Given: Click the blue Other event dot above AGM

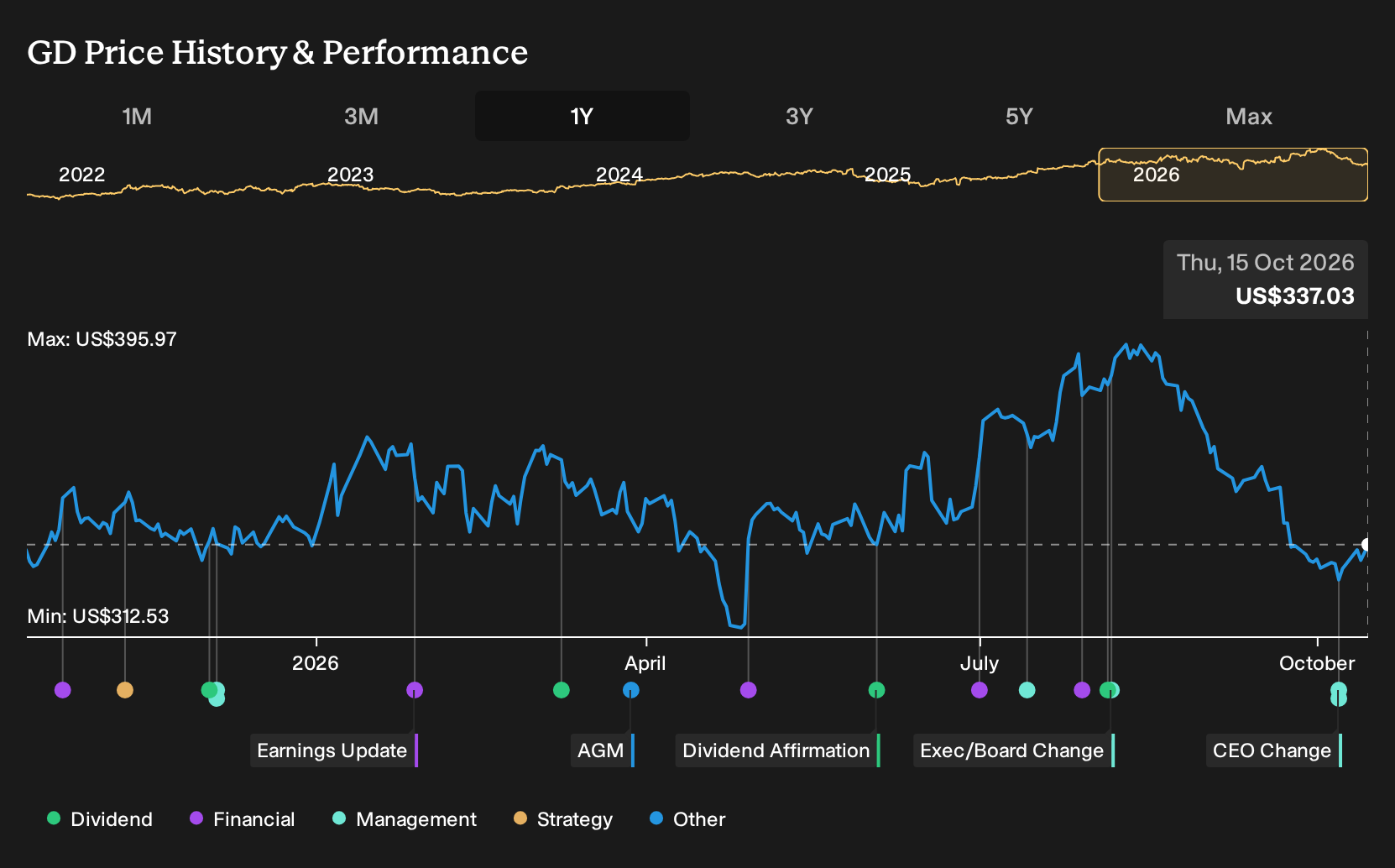Looking at the screenshot, I should pyautogui.click(x=631, y=690).
